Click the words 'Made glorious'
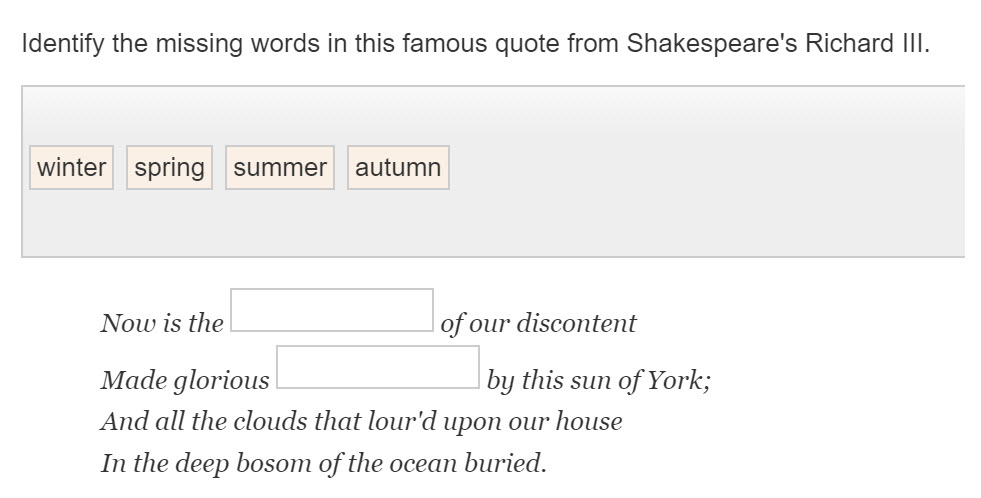Image resolution: width=981 pixels, height=498 pixels. (x=185, y=380)
